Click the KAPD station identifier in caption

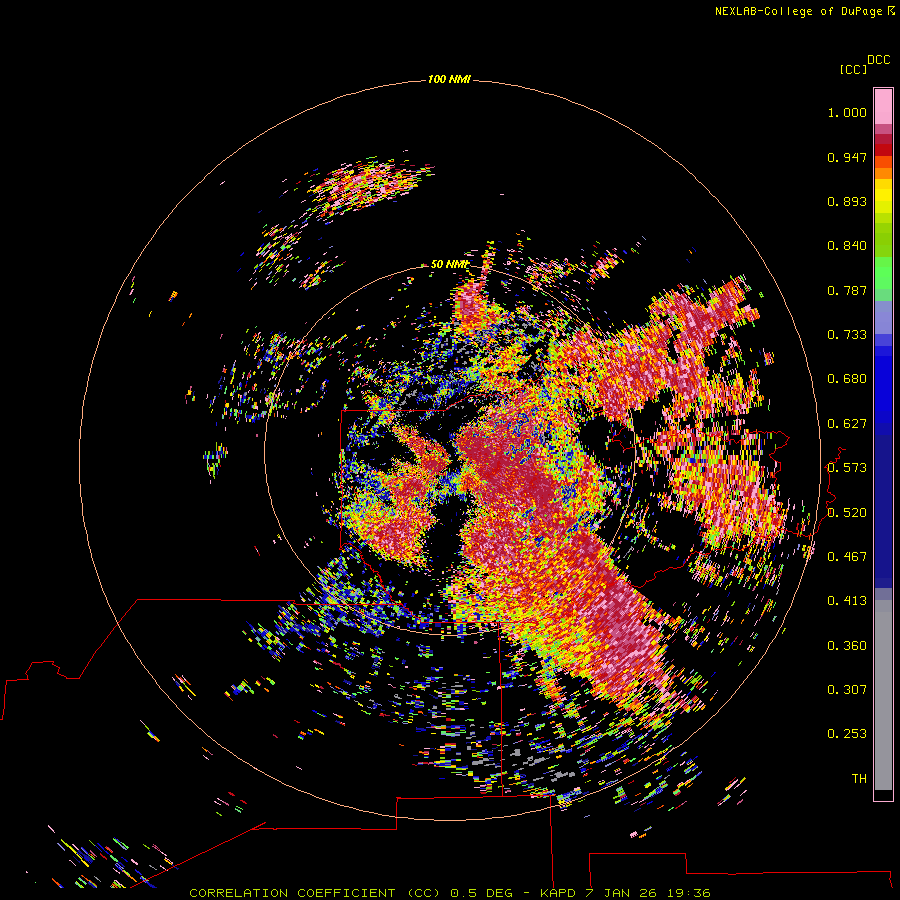tap(557, 893)
